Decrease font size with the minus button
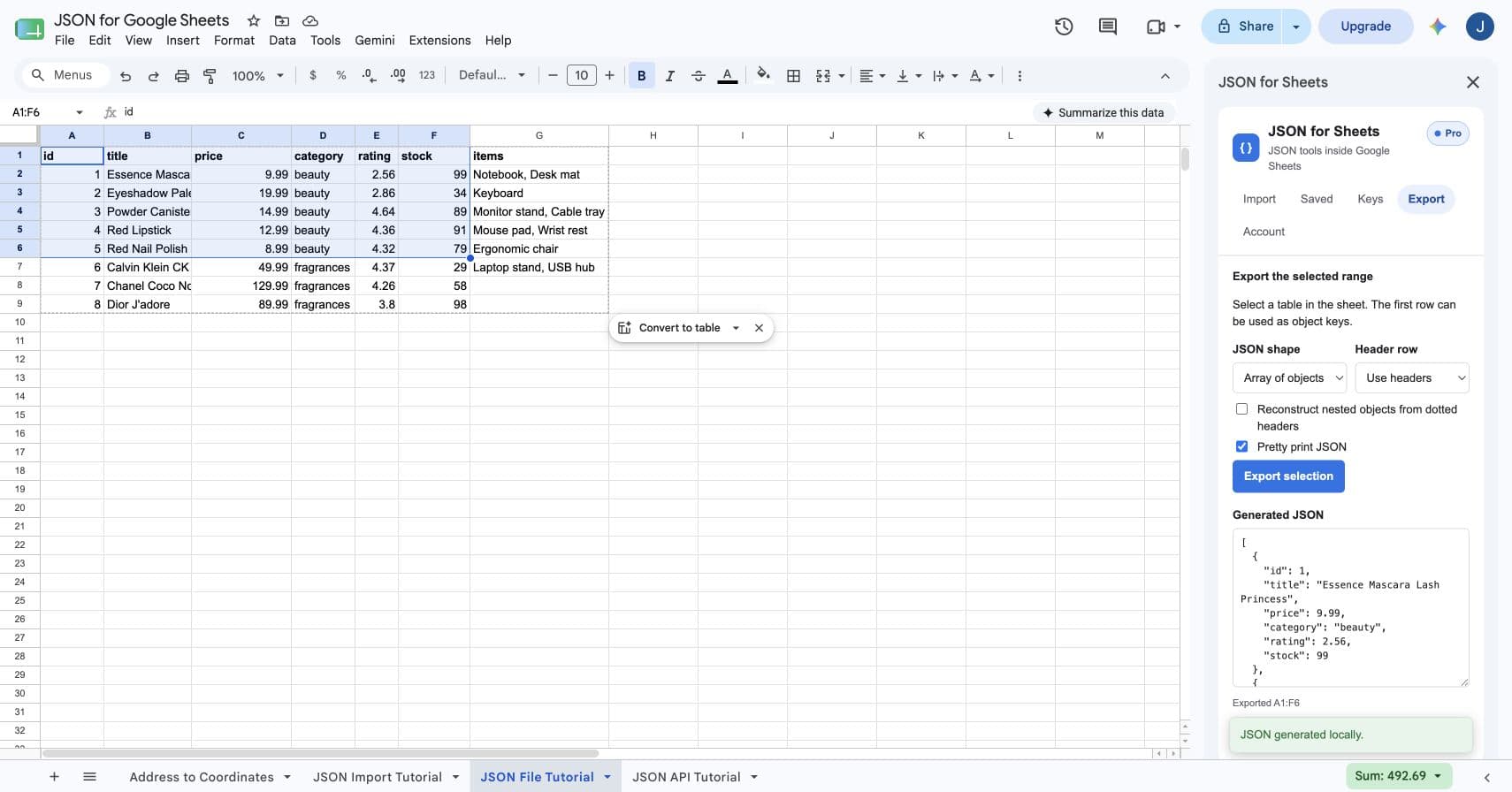The width and height of the screenshot is (1512, 792). (x=553, y=75)
